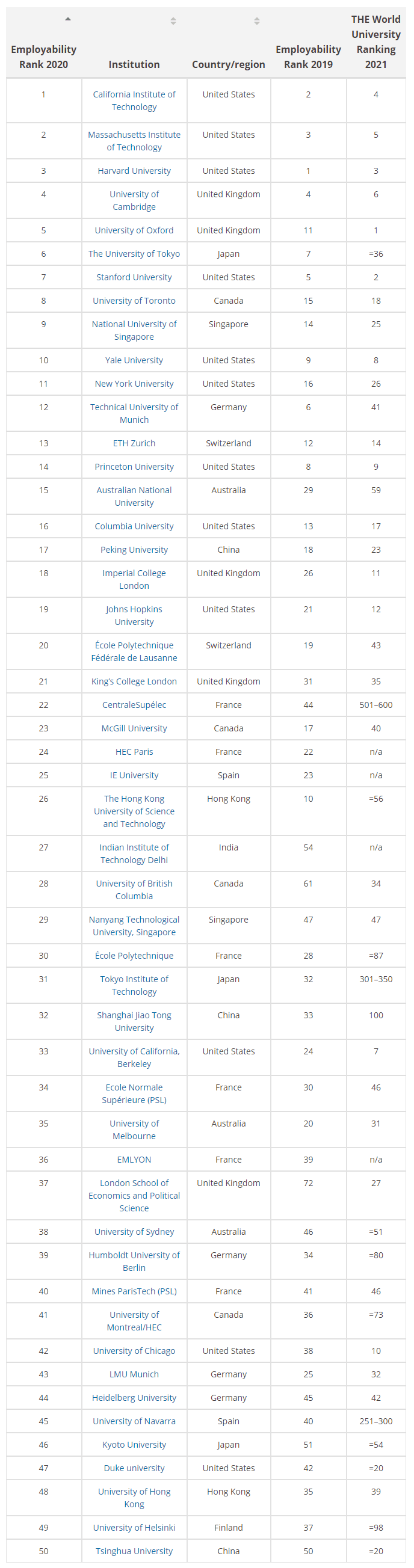Open California Institute of Technology link
Image resolution: width=414 pixels, height=1568 pixels.
[134, 100]
